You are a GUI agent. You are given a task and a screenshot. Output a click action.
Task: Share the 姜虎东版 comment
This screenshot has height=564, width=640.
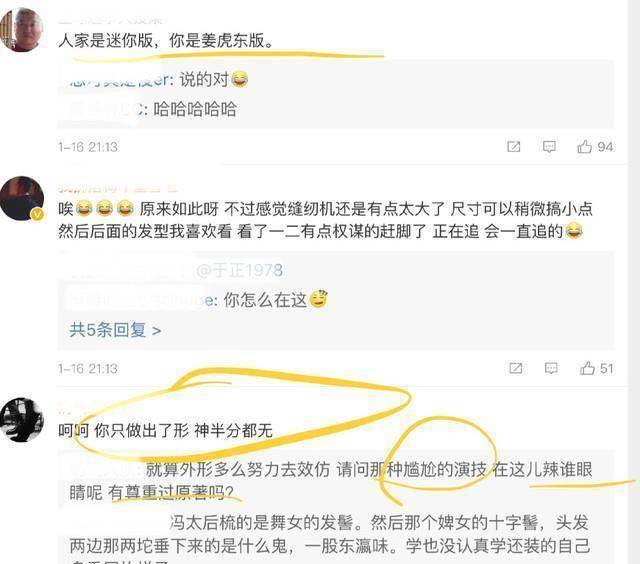(513, 147)
